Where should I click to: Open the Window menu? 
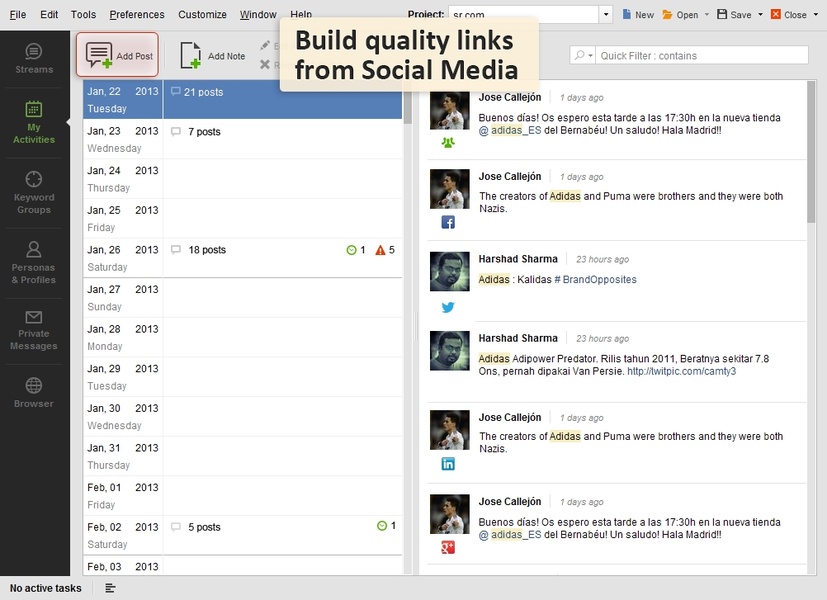click(258, 14)
